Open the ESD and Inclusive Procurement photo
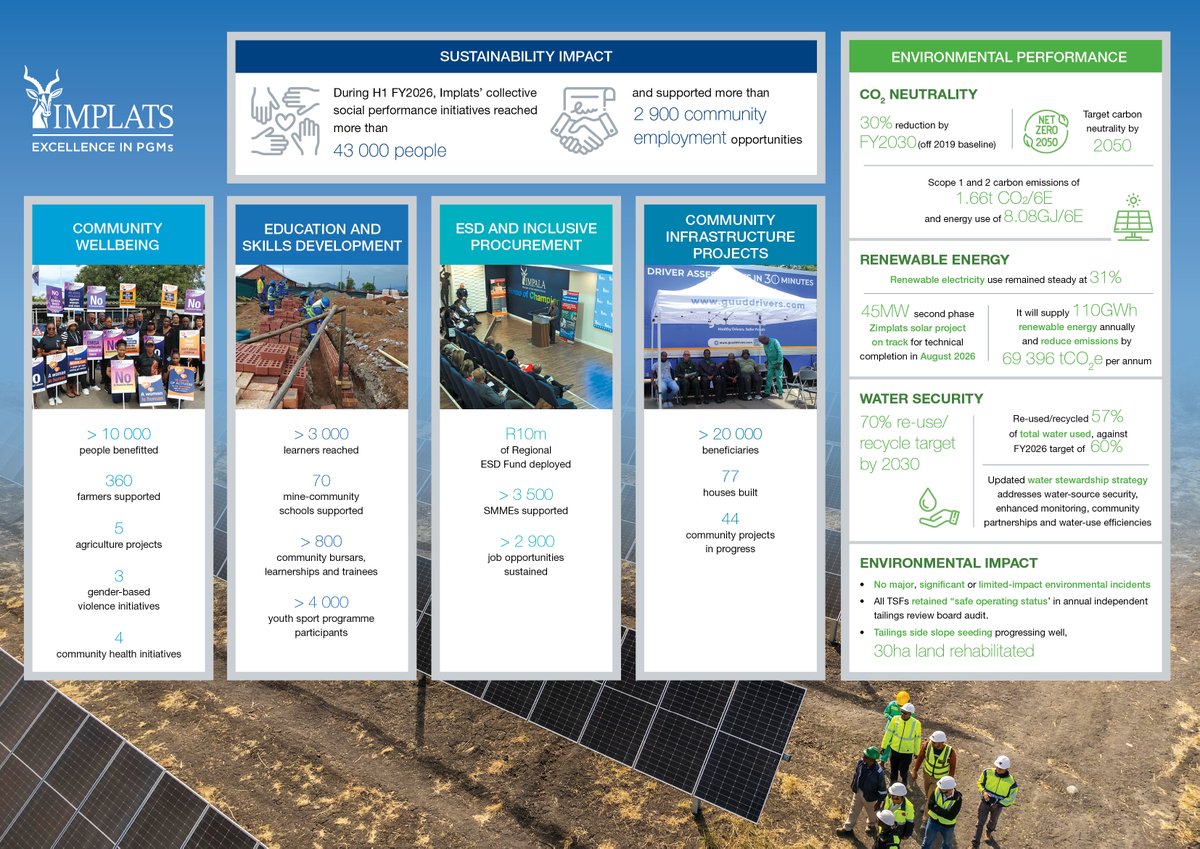This screenshot has width=1200, height=849. (x=526, y=336)
